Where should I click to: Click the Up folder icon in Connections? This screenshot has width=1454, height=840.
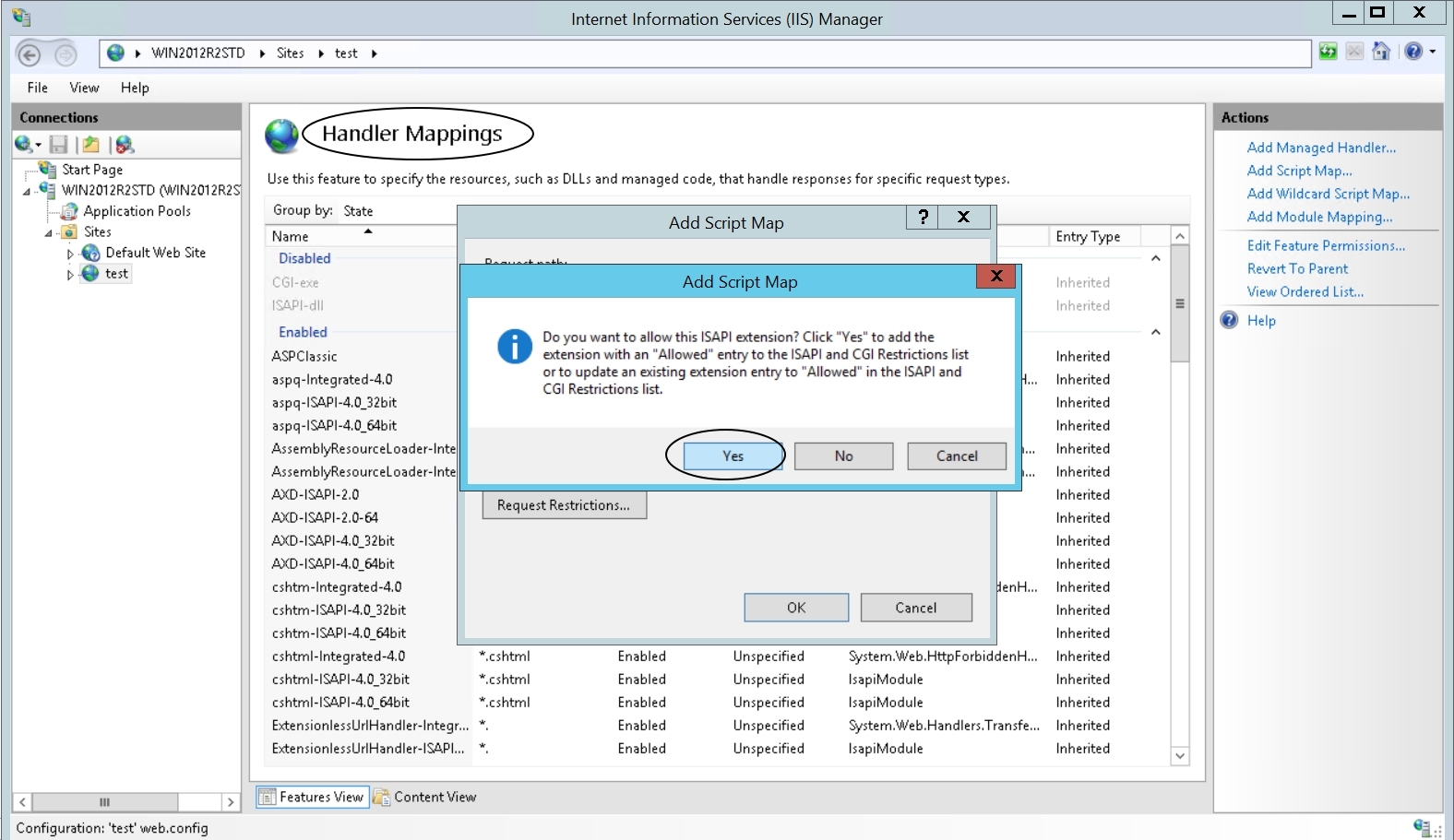(90, 145)
